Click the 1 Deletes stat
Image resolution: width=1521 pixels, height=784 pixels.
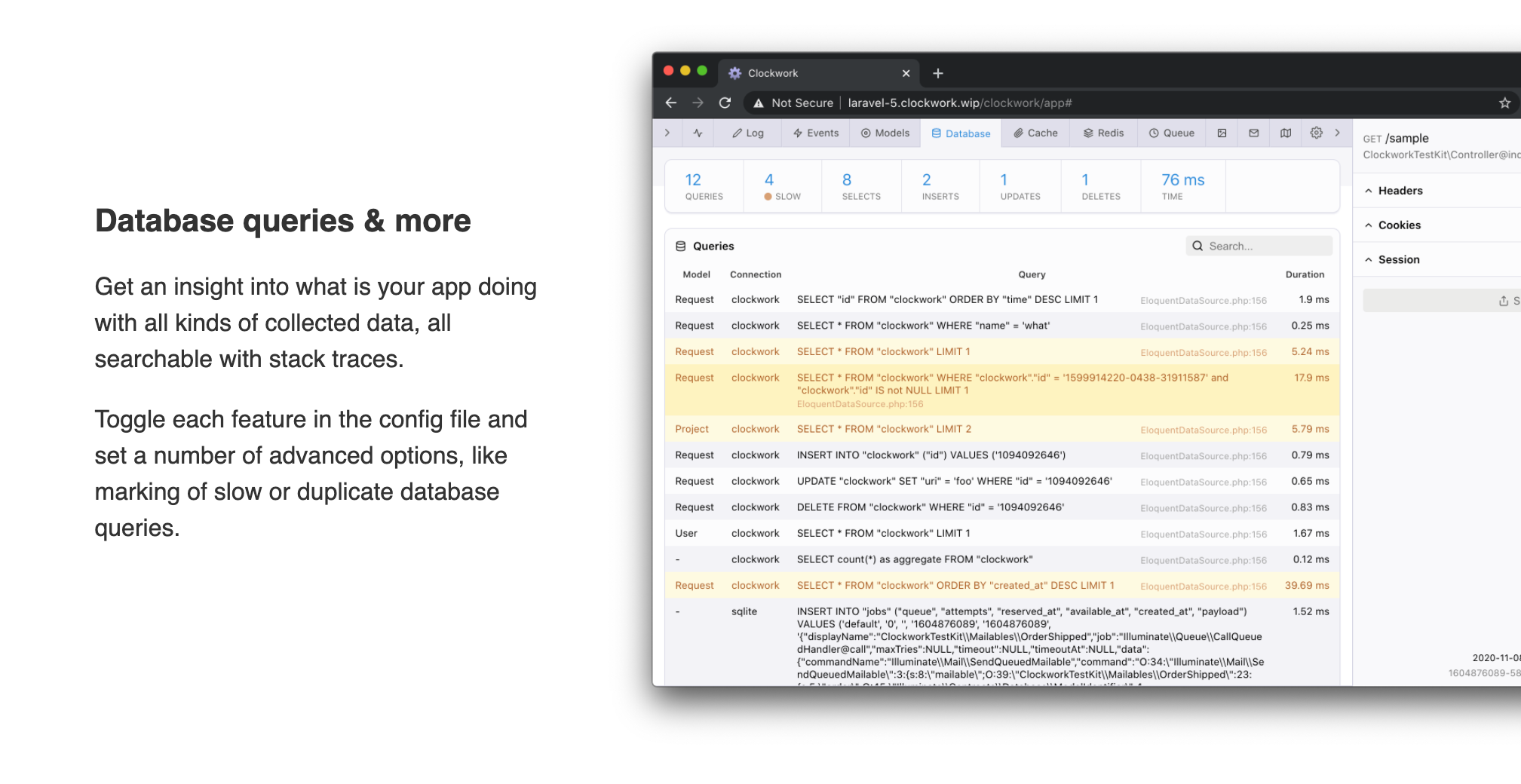[x=1101, y=186]
